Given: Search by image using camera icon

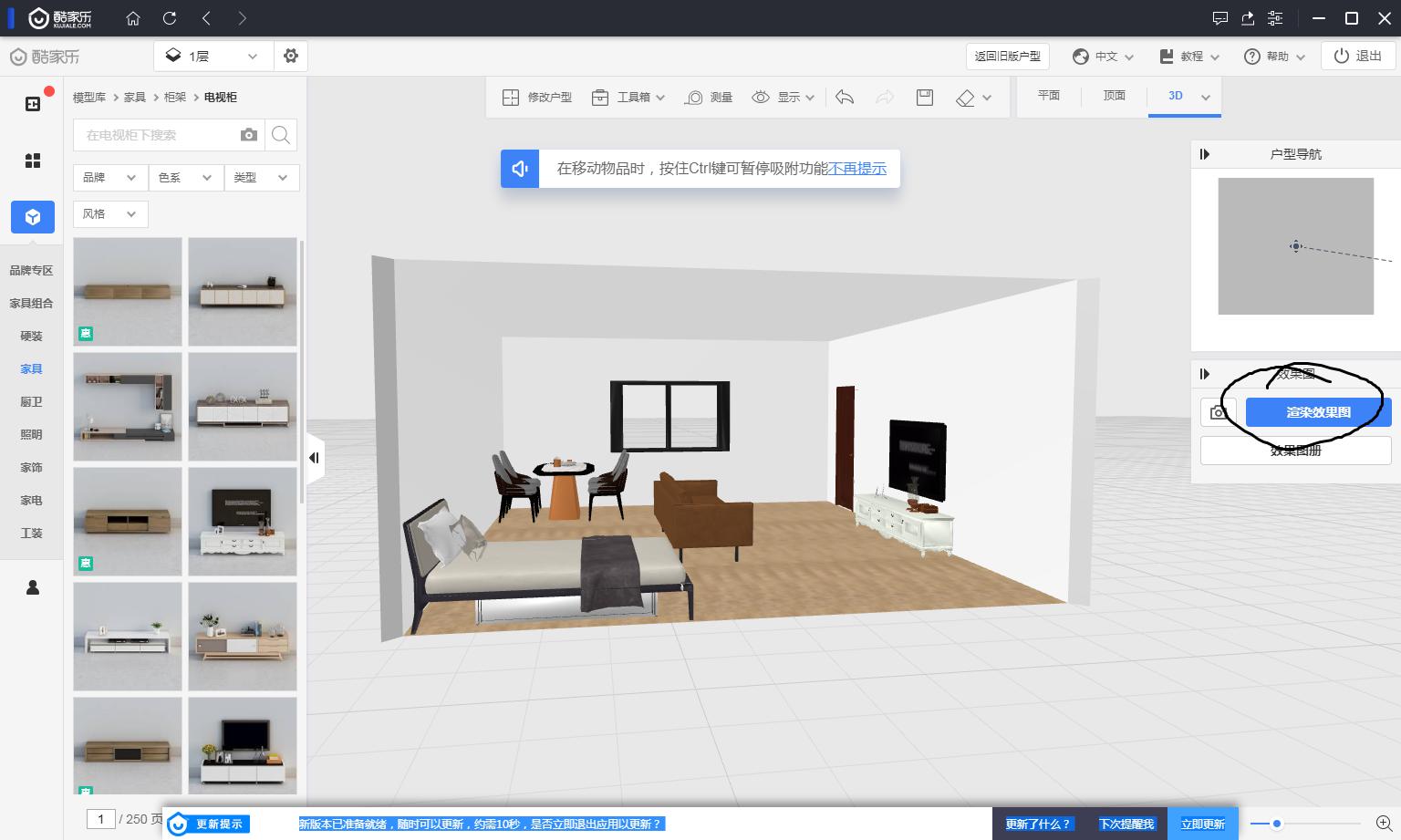Looking at the screenshot, I should coord(248,135).
